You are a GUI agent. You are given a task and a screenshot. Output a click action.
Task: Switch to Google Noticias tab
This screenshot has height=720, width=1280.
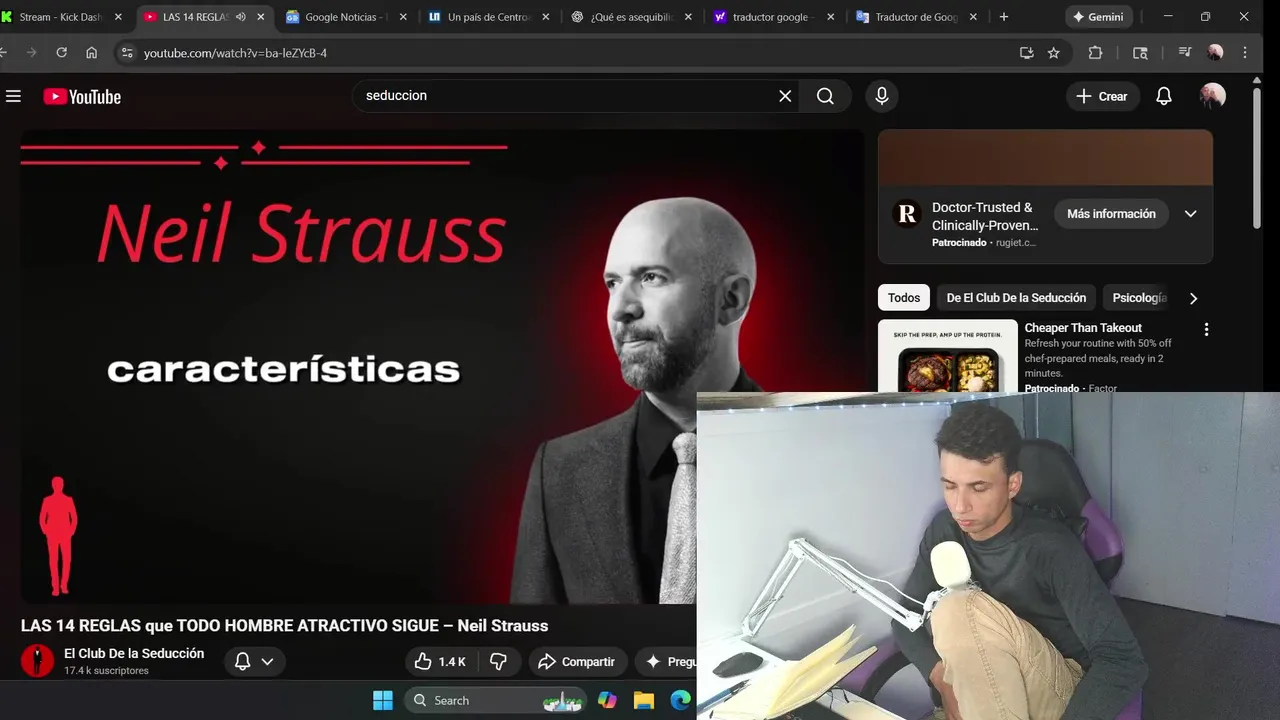pyautogui.click(x=344, y=17)
